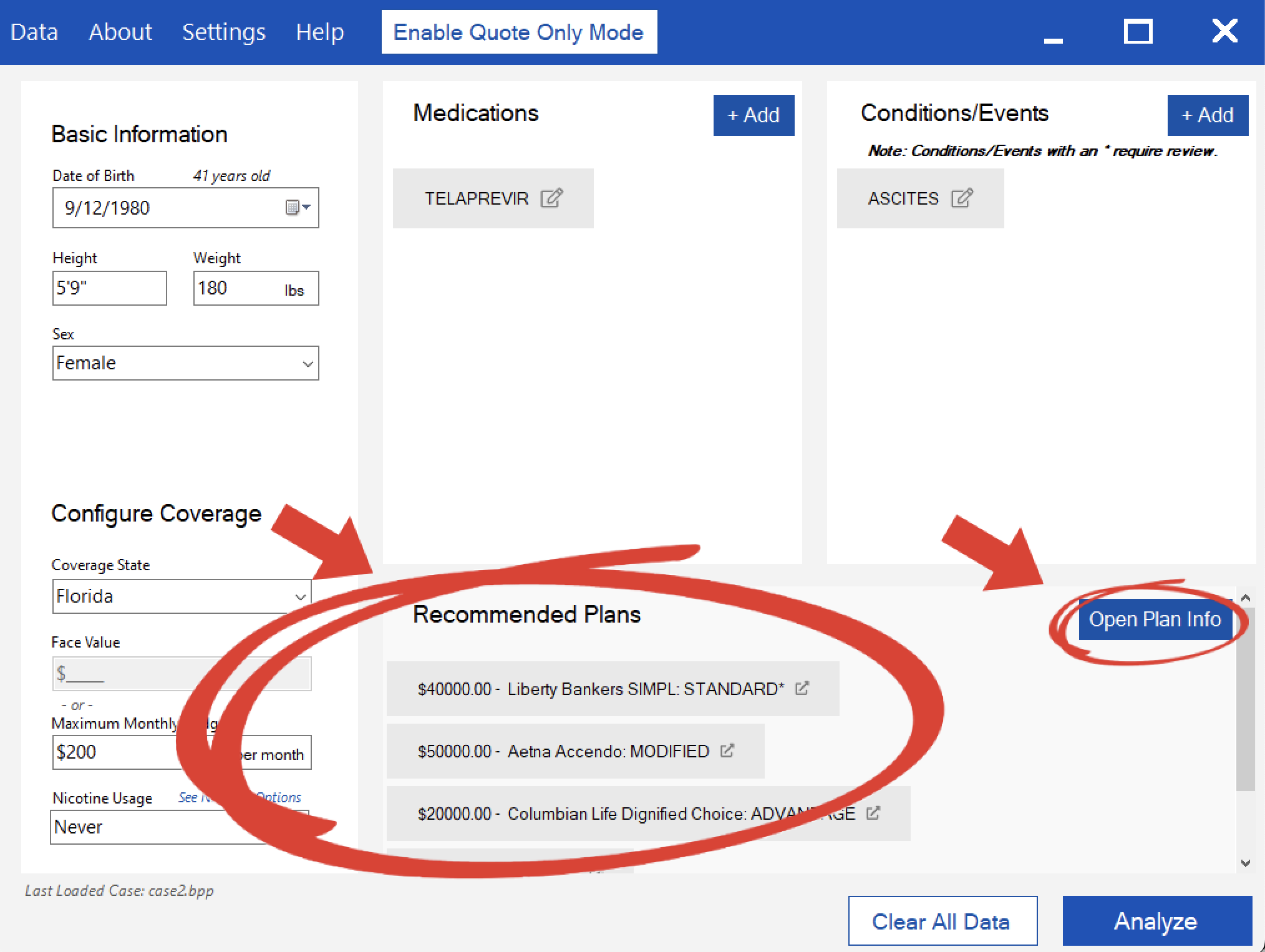Open Liberty Bankers SIMPL plan link icon
The width and height of the screenshot is (1265, 952).
point(802,689)
